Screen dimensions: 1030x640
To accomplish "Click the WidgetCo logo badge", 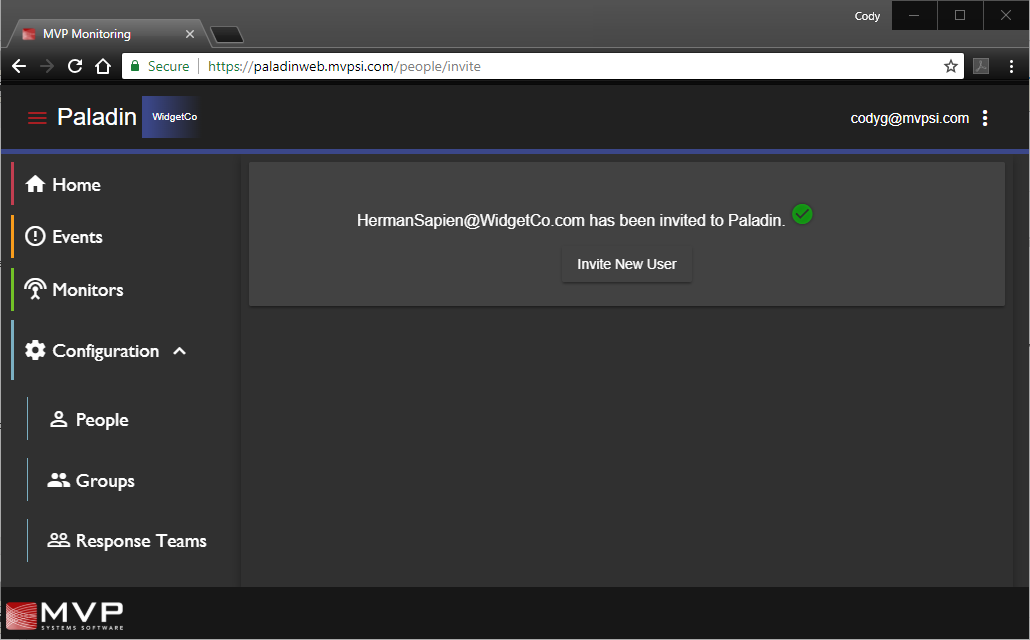I will (x=173, y=117).
